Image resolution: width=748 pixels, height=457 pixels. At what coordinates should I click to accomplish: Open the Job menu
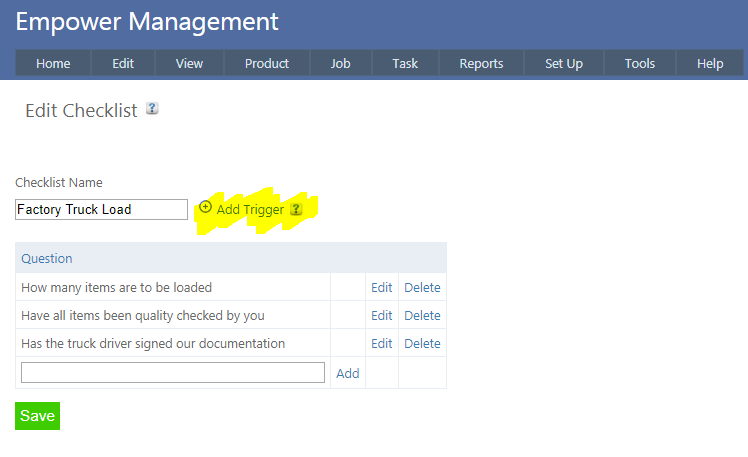pyautogui.click(x=341, y=63)
